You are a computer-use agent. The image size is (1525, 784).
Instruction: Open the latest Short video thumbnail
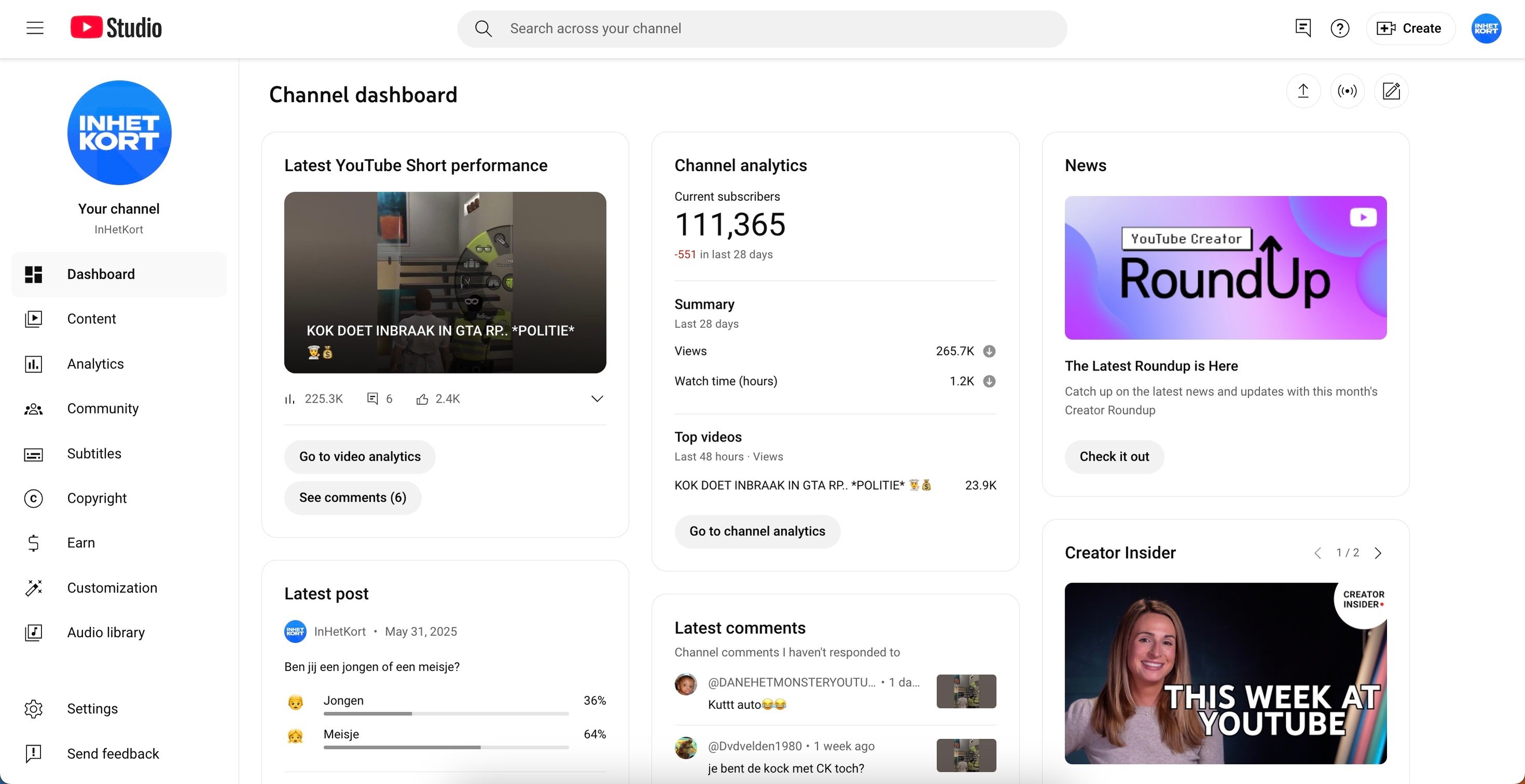445,282
